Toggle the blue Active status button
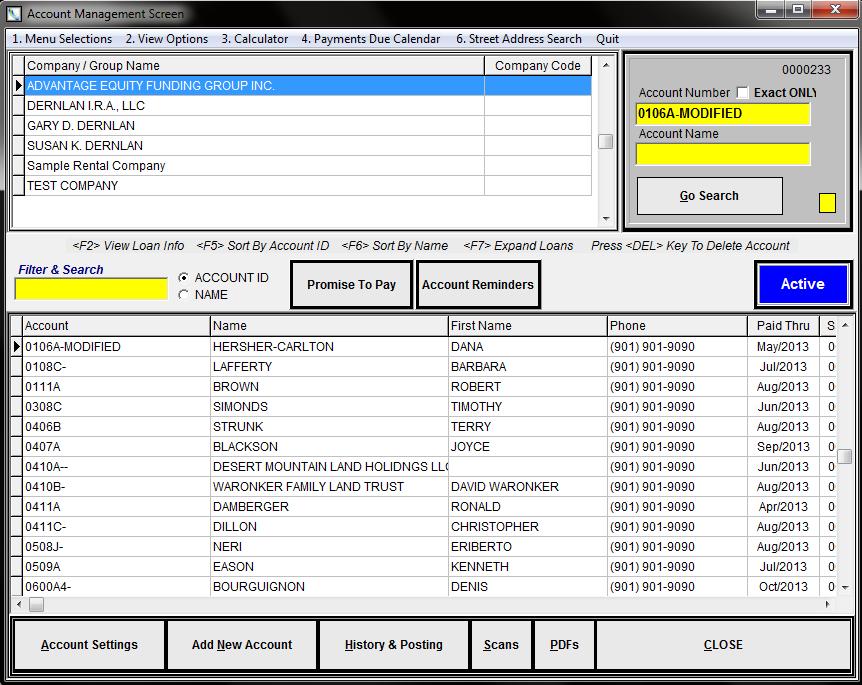 tap(803, 284)
